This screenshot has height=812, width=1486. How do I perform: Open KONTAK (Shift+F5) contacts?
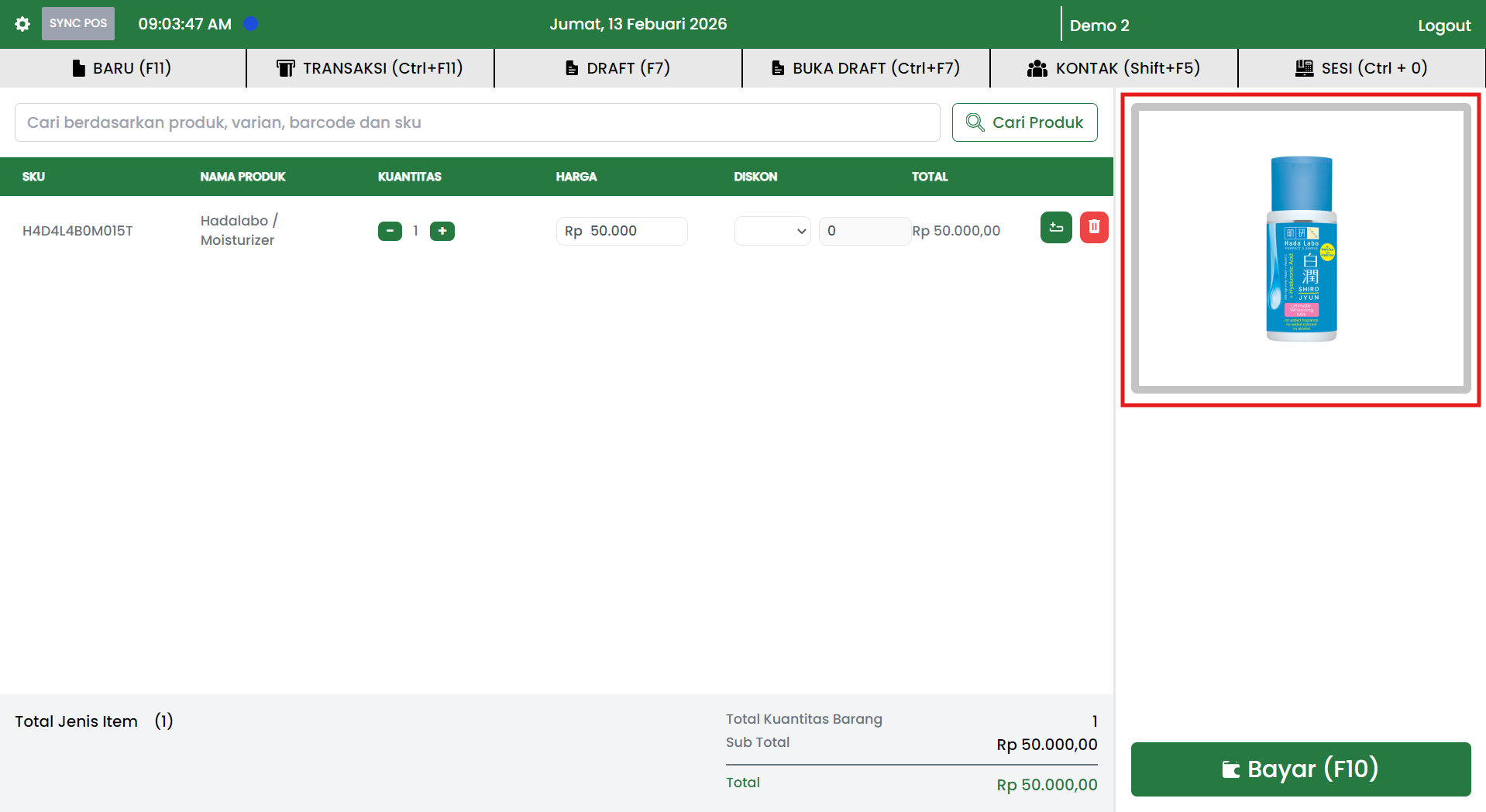[x=1114, y=68]
